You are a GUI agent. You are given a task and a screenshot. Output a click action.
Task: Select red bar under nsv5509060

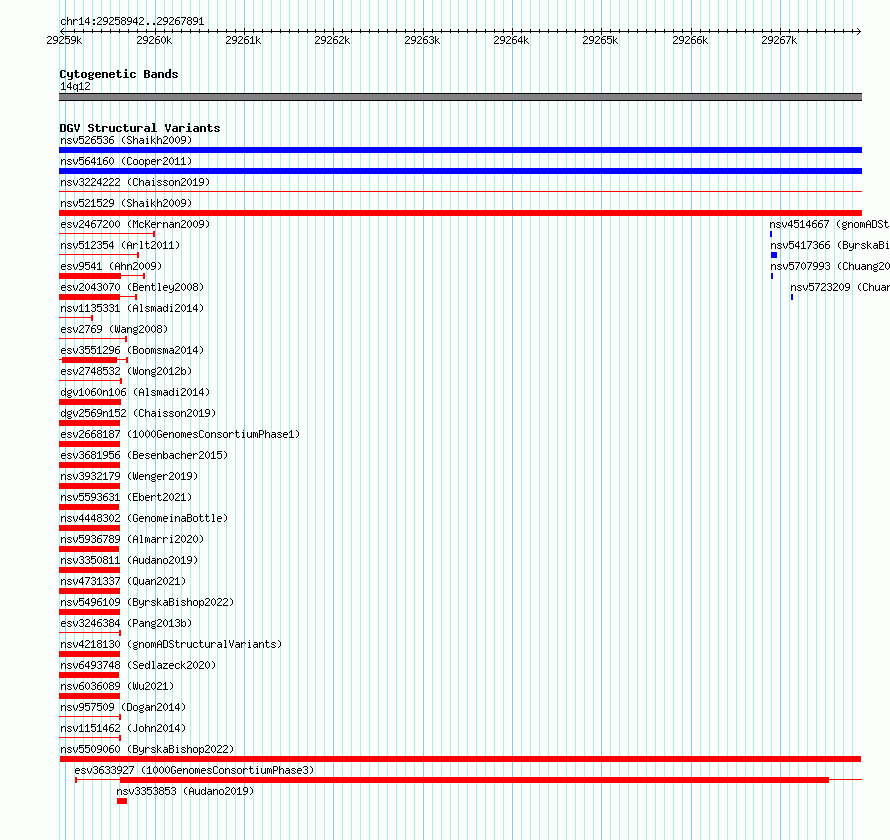(460, 759)
